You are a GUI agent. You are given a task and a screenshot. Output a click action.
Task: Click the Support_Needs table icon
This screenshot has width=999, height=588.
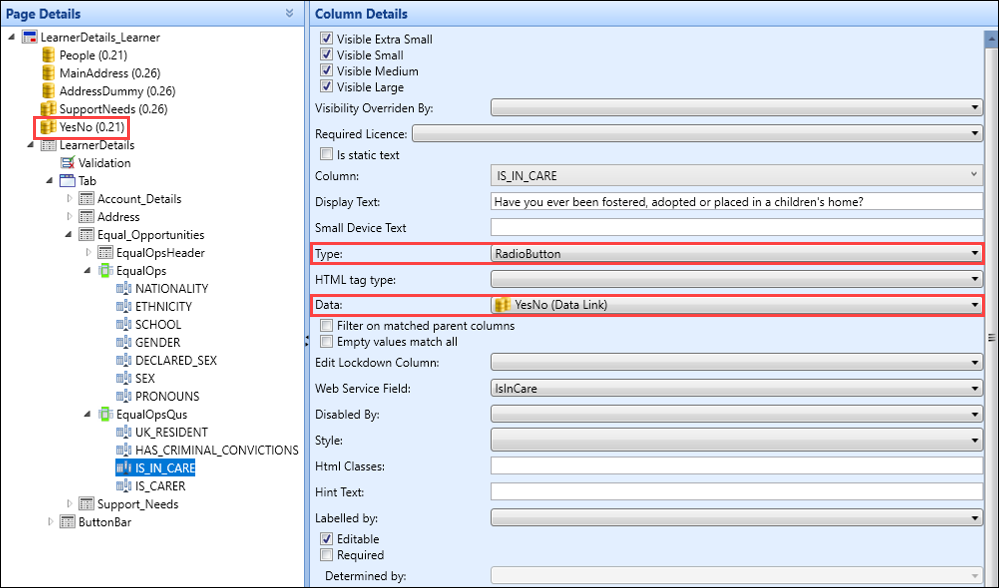point(86,504)
